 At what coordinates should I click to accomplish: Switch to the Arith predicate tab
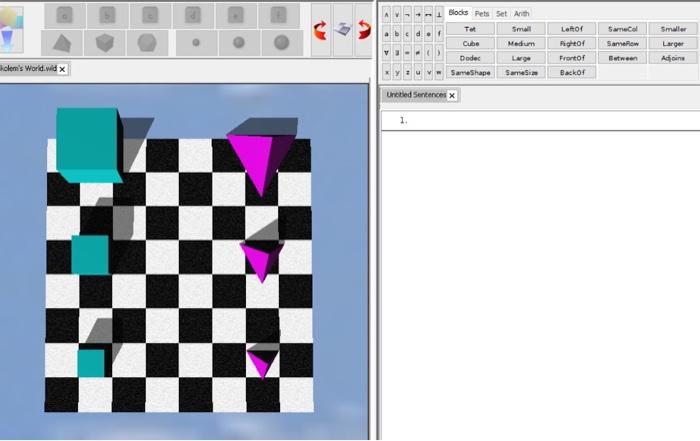(521, 14)
